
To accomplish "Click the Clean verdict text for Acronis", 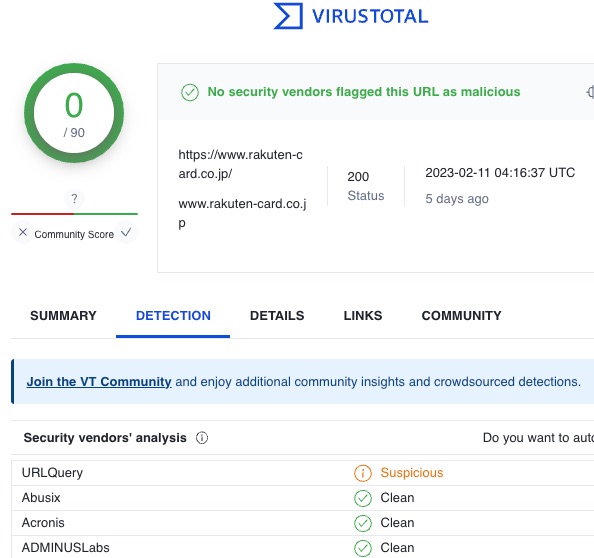I will coord(397,523).
